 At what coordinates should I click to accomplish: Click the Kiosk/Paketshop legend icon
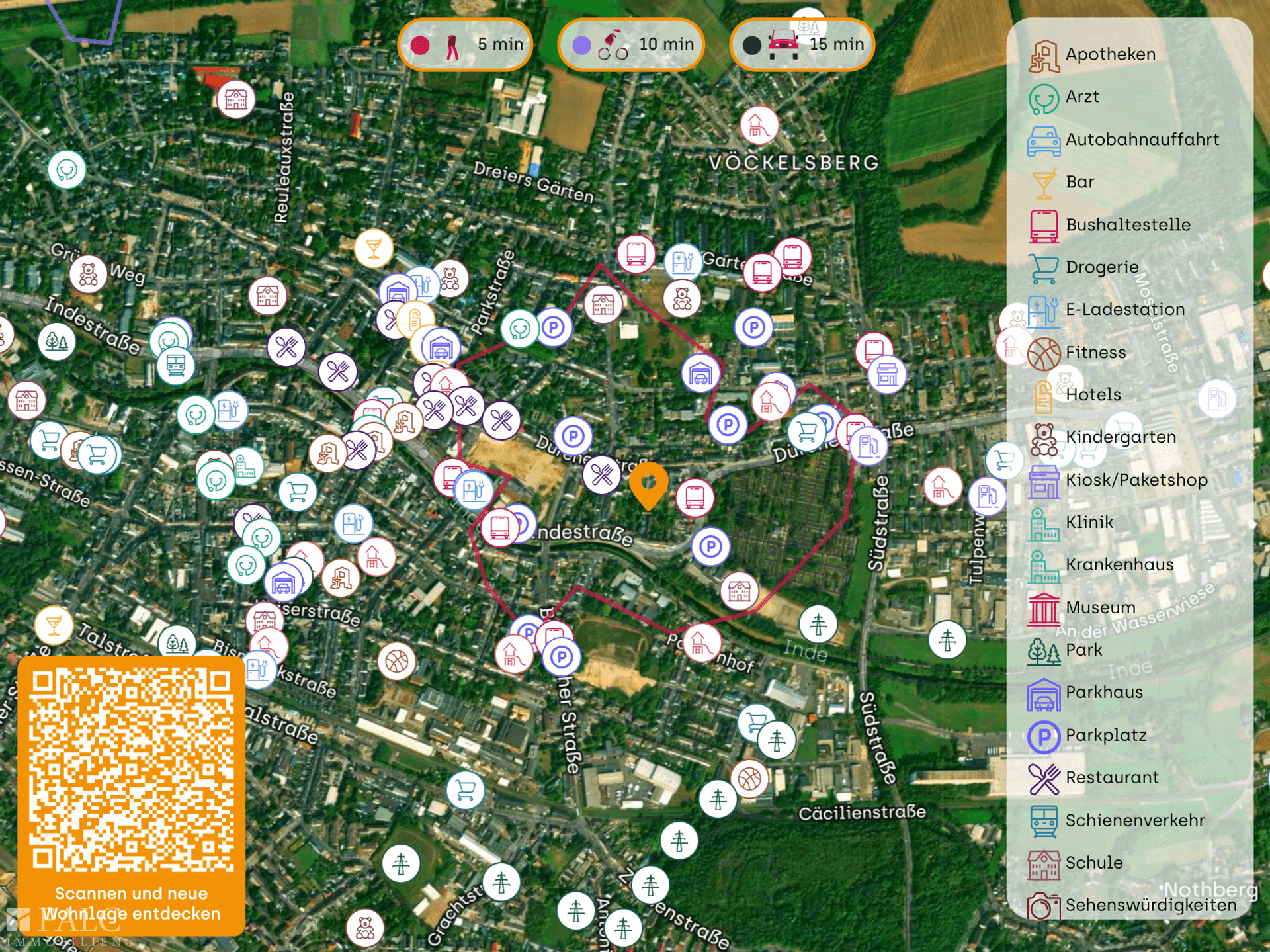[1044, 482]
